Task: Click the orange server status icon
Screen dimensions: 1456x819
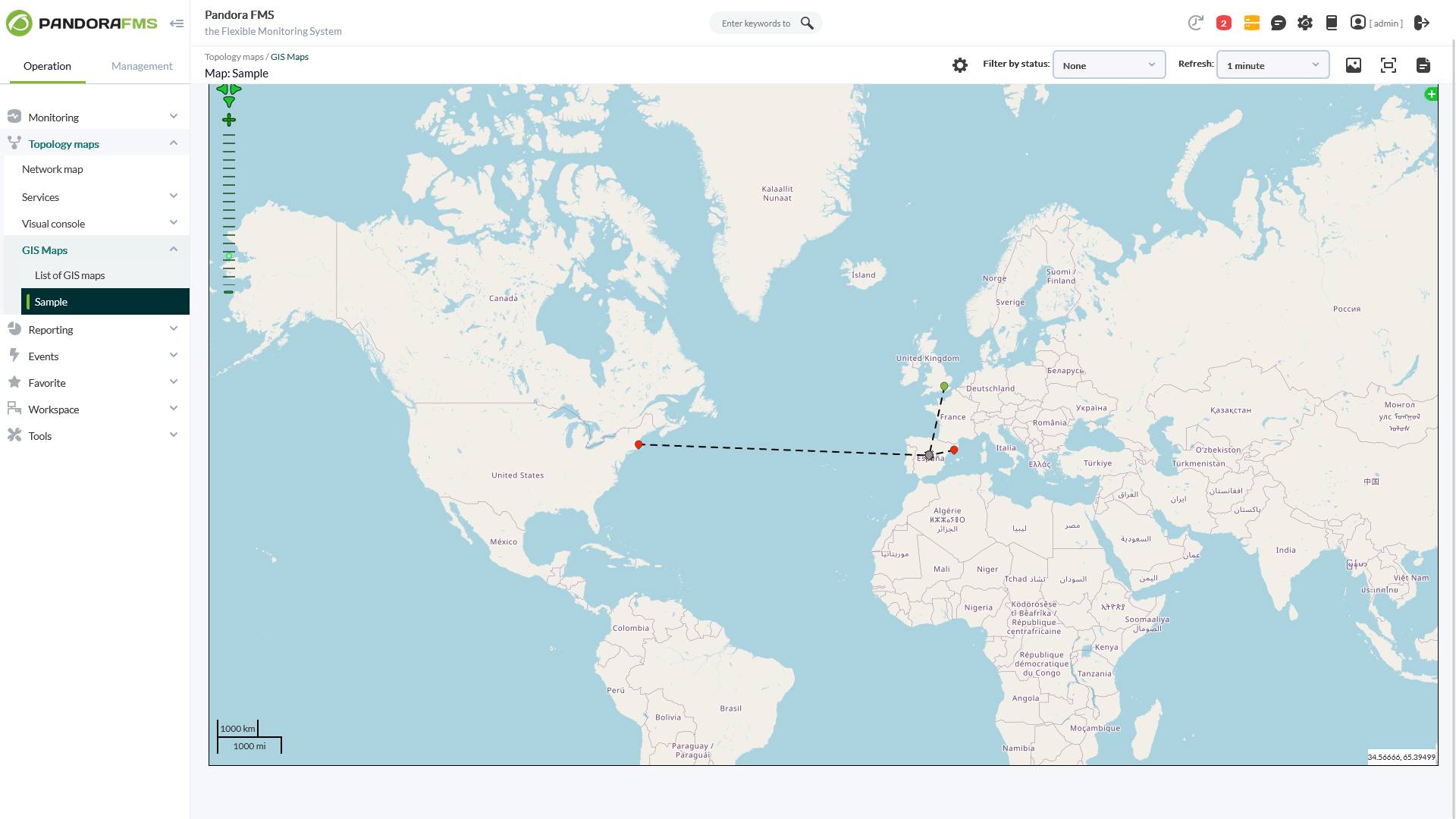Action: tap(1251, 23)
